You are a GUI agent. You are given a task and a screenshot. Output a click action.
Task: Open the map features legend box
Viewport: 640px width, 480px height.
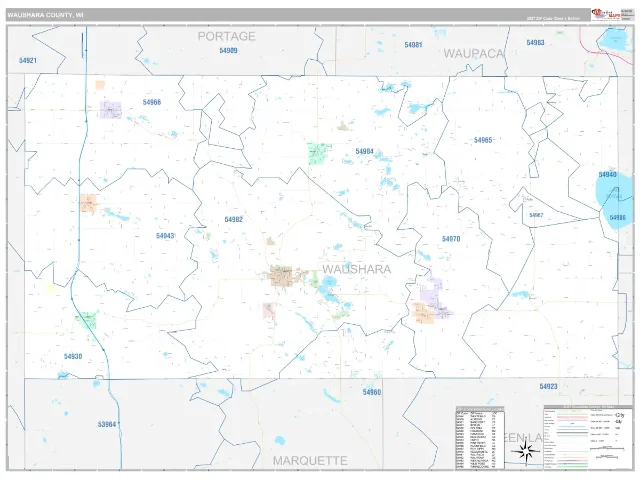tap(587, 437)
